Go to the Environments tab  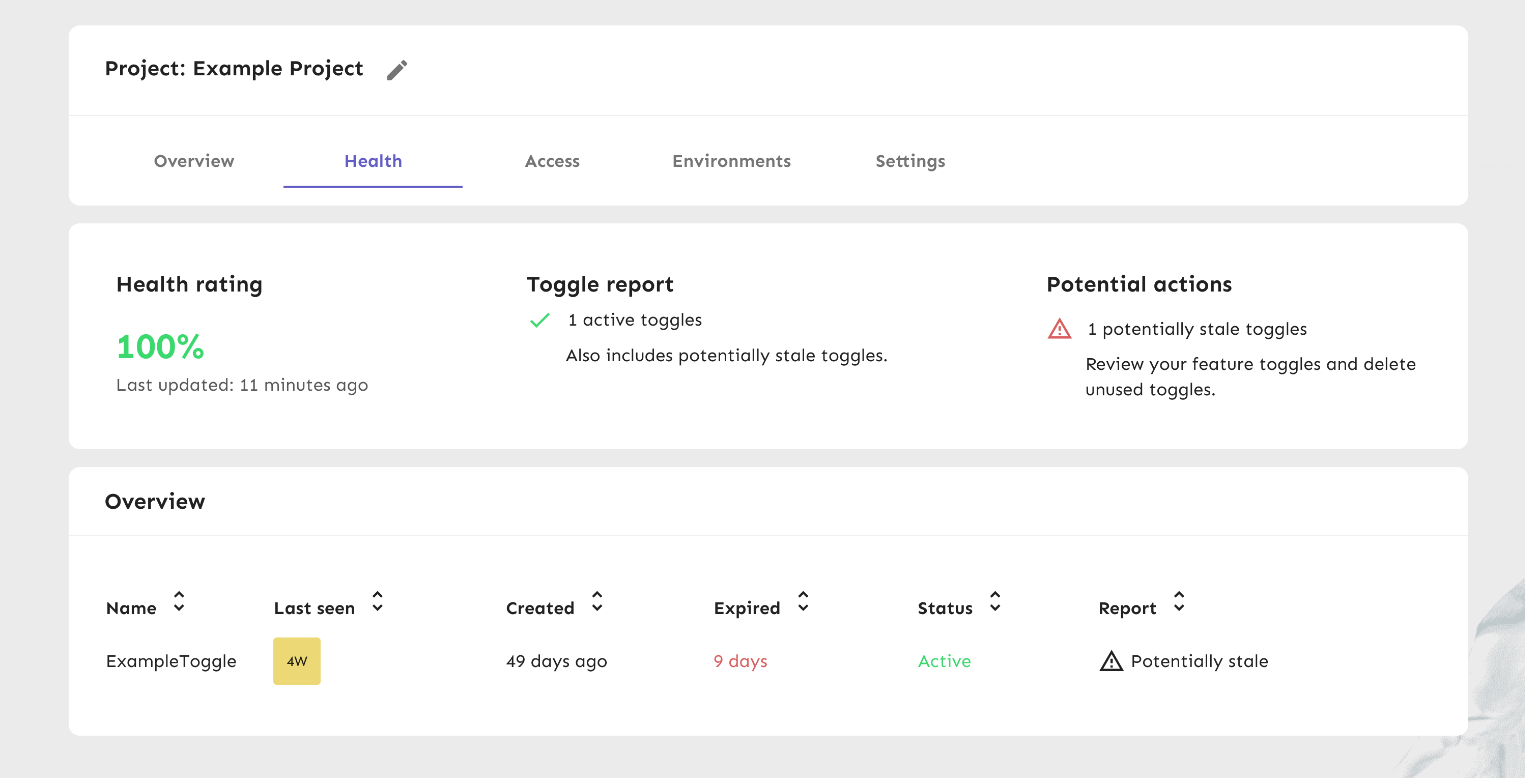[731, 161]
